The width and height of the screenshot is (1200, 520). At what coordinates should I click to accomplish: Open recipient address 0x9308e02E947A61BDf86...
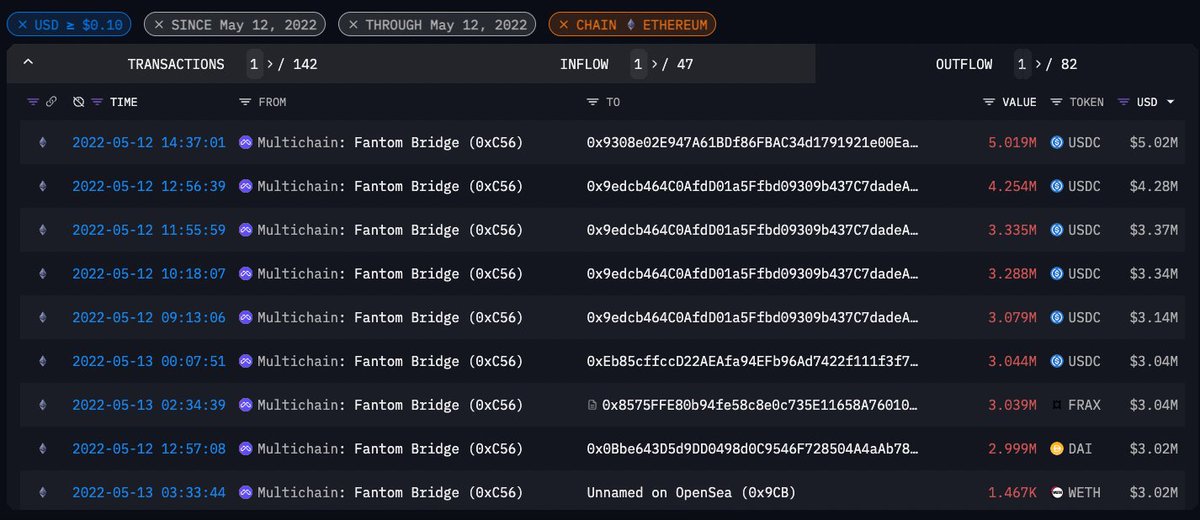(752, 143)
